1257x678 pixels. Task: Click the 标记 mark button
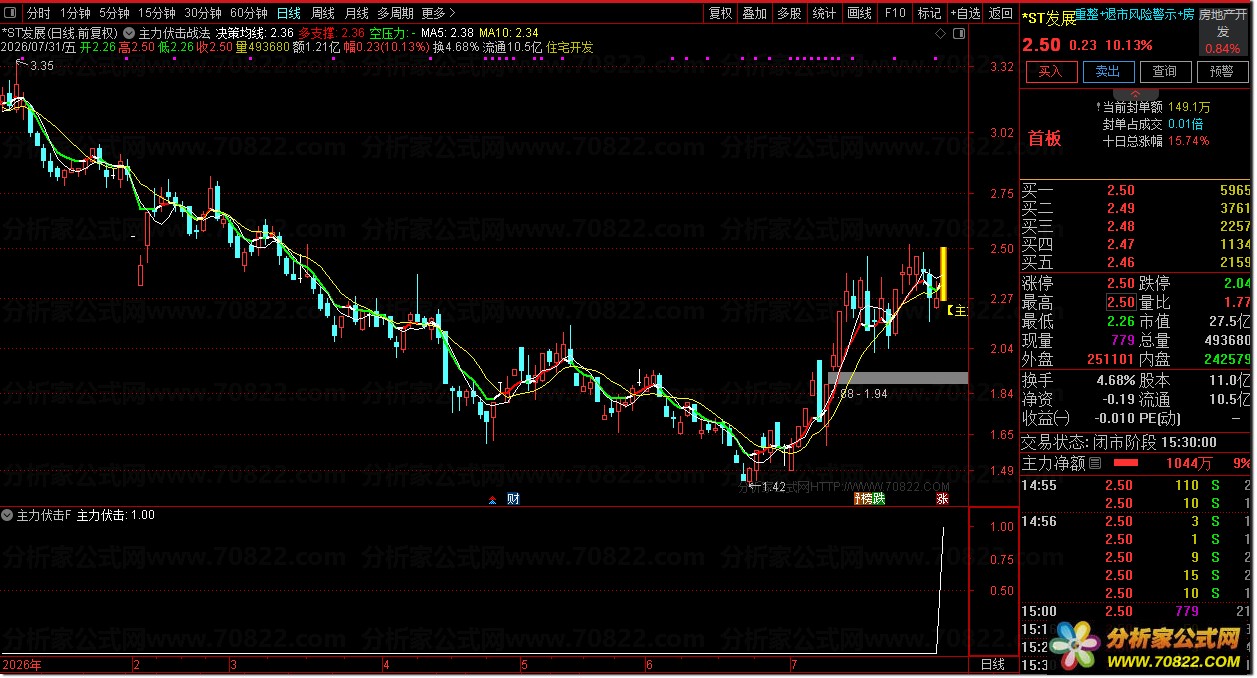click(x=929, y=13)
